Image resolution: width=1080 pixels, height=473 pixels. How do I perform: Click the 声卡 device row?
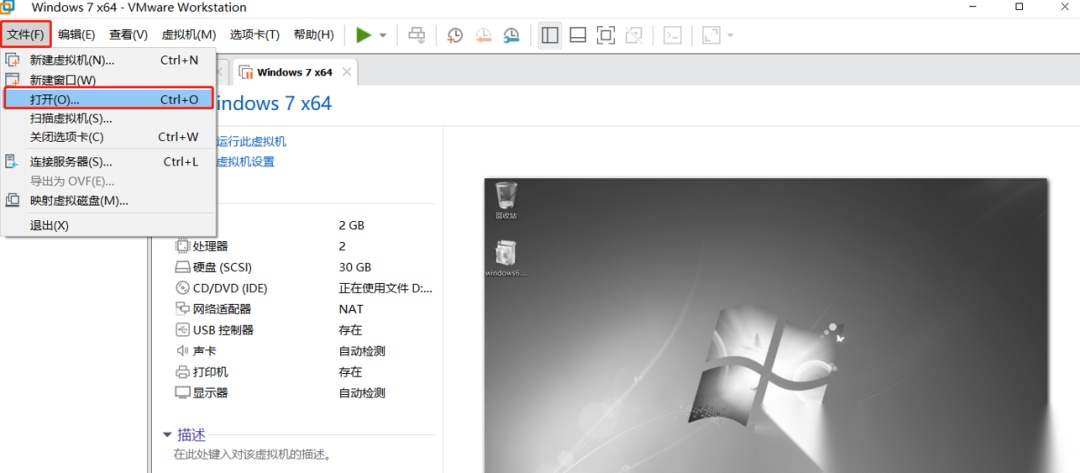pyautogui.click(x=303, y=351)
